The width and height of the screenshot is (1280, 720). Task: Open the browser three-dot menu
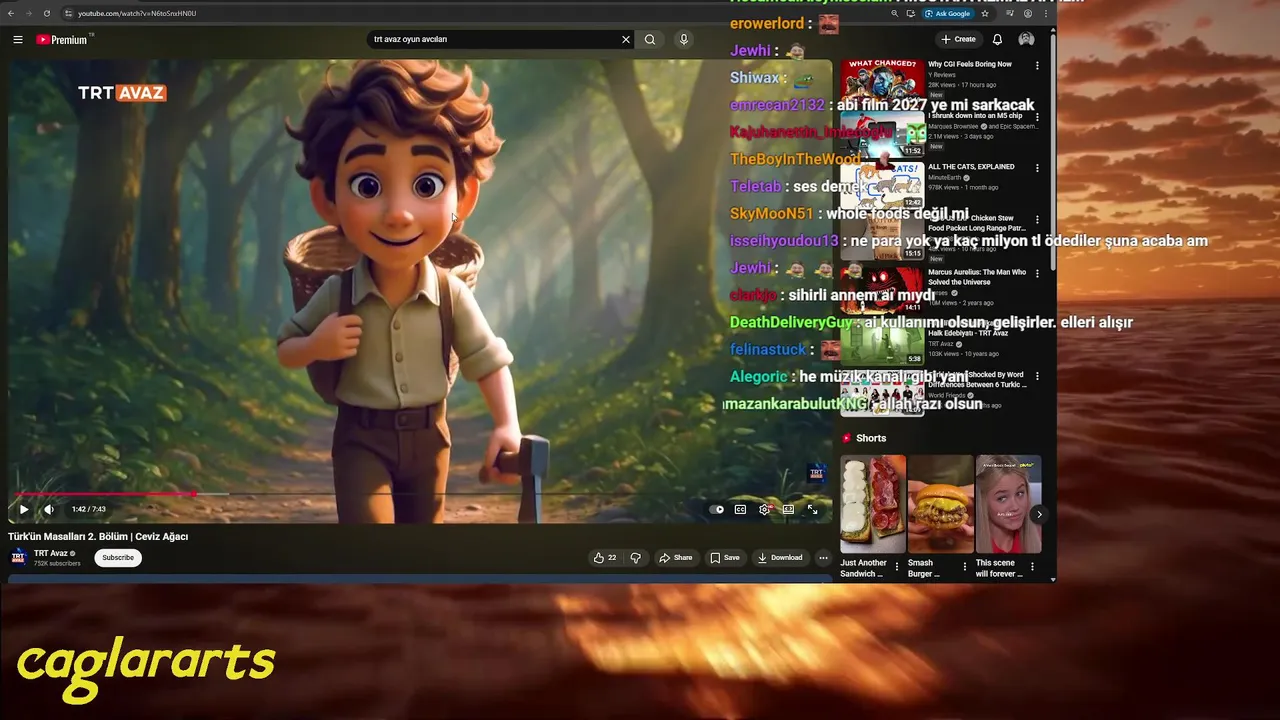click(1046, 13)
